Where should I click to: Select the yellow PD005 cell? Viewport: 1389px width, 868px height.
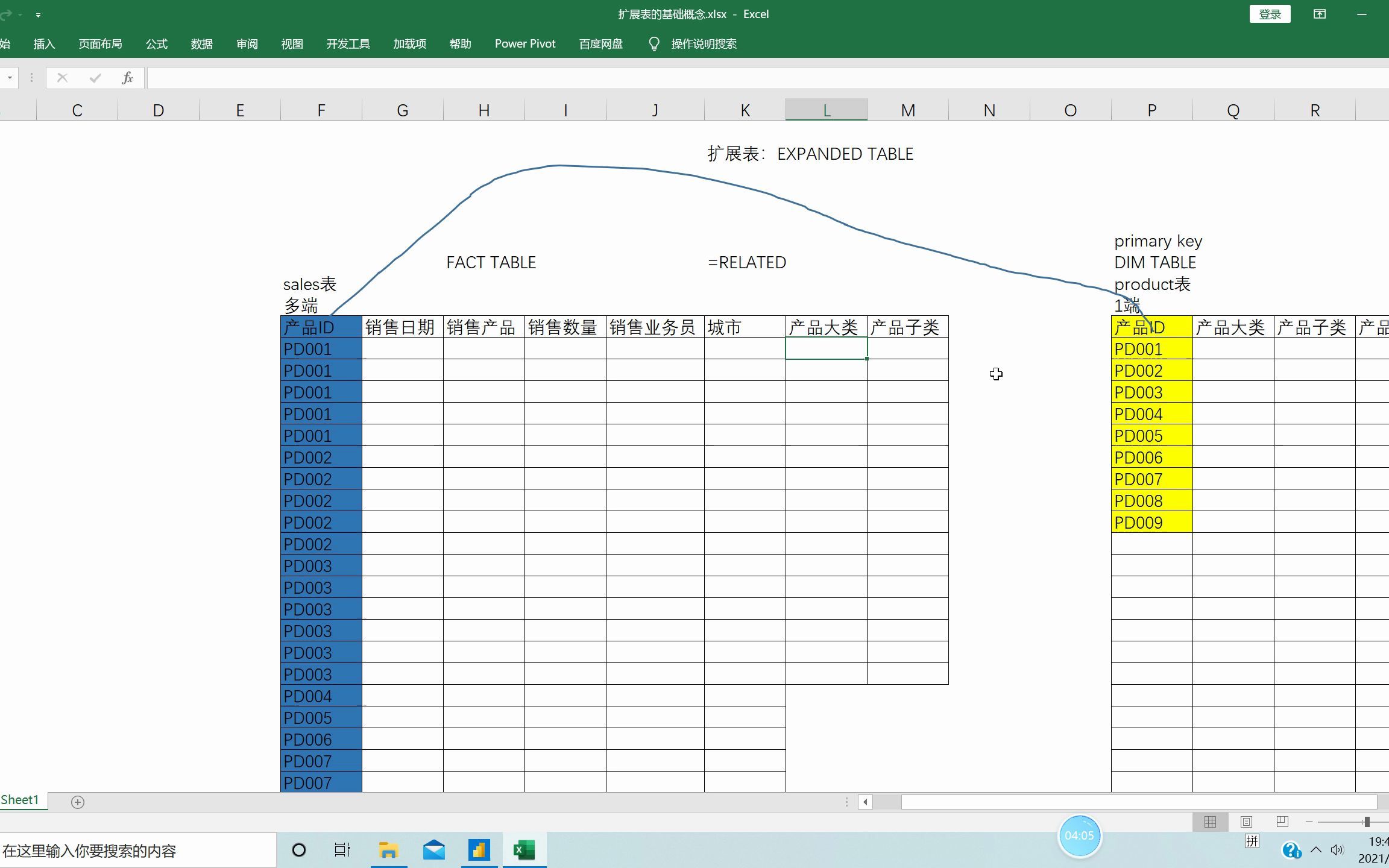pos(1152,436)
